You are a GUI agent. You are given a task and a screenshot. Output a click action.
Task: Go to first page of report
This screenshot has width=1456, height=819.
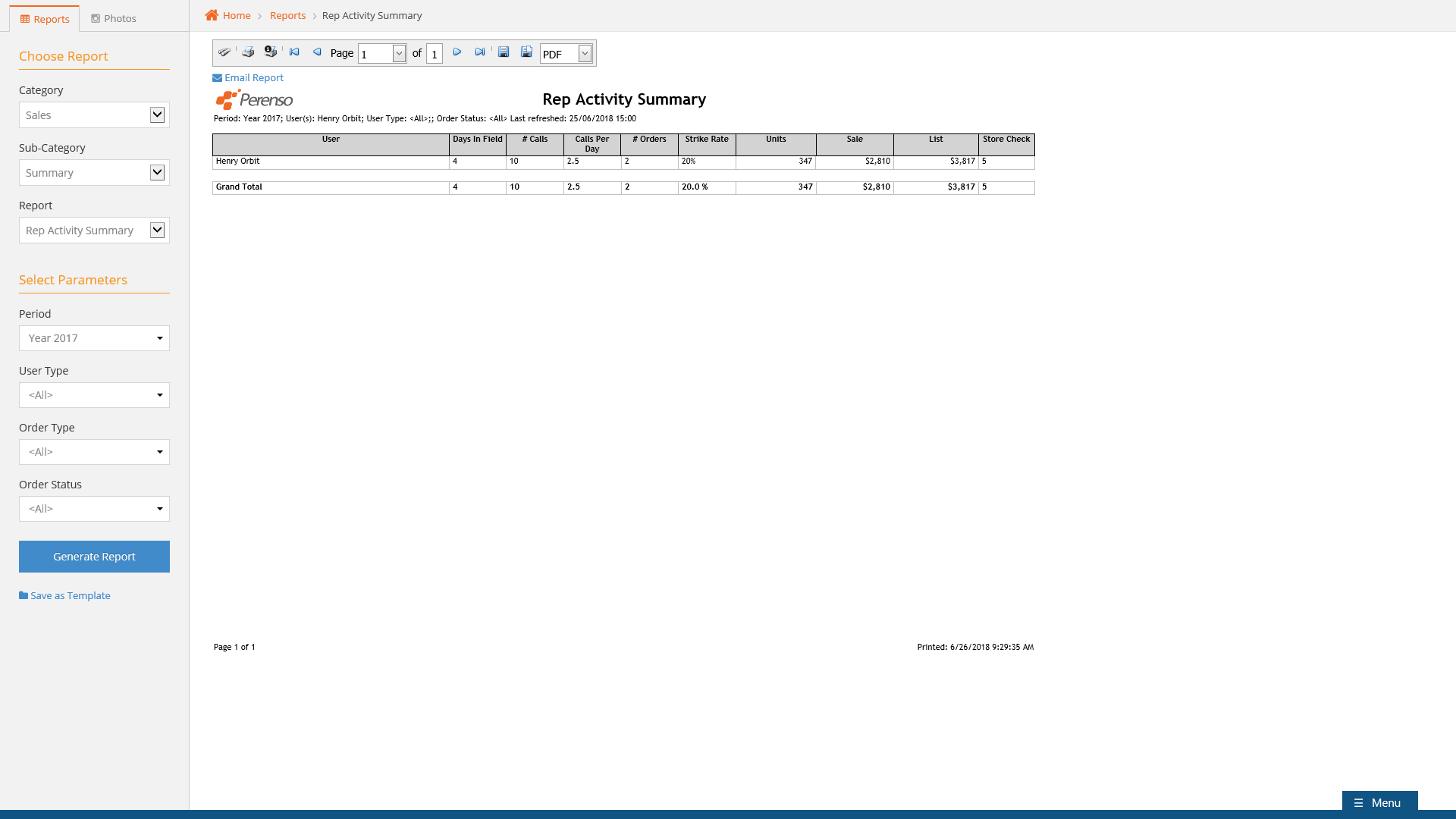coord(294,52)
